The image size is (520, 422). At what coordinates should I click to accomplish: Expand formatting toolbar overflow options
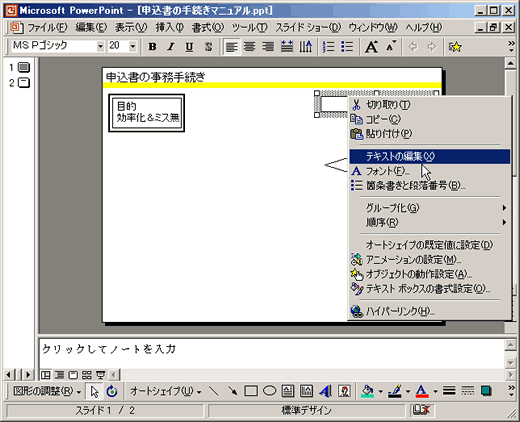tap(511, 47)
